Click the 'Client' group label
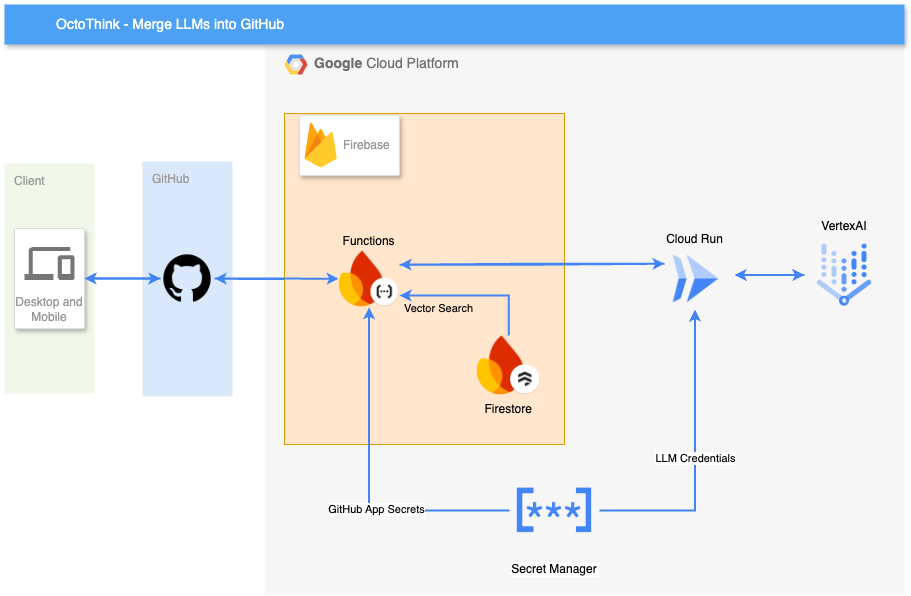911x596 pixels. click(x=29, y=181)
